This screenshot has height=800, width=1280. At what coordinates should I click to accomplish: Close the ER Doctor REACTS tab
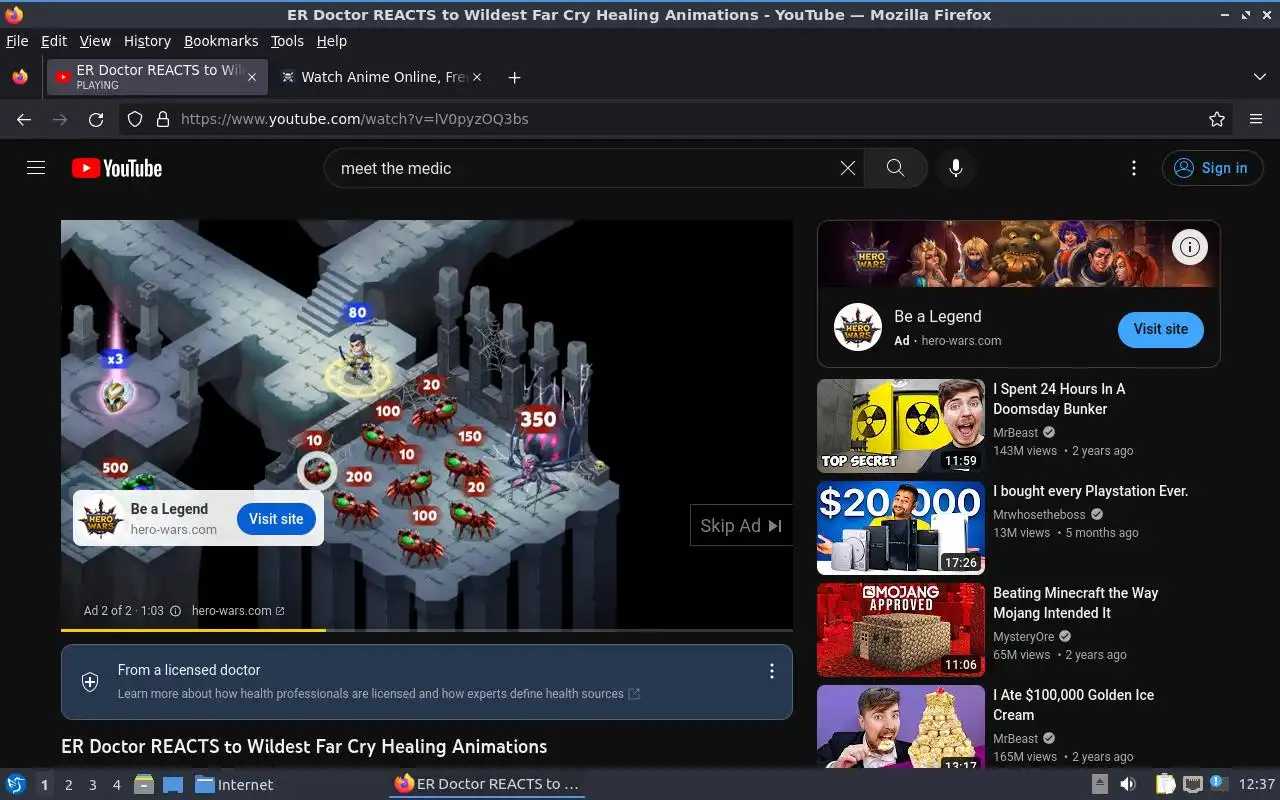(x=252, y=77)
